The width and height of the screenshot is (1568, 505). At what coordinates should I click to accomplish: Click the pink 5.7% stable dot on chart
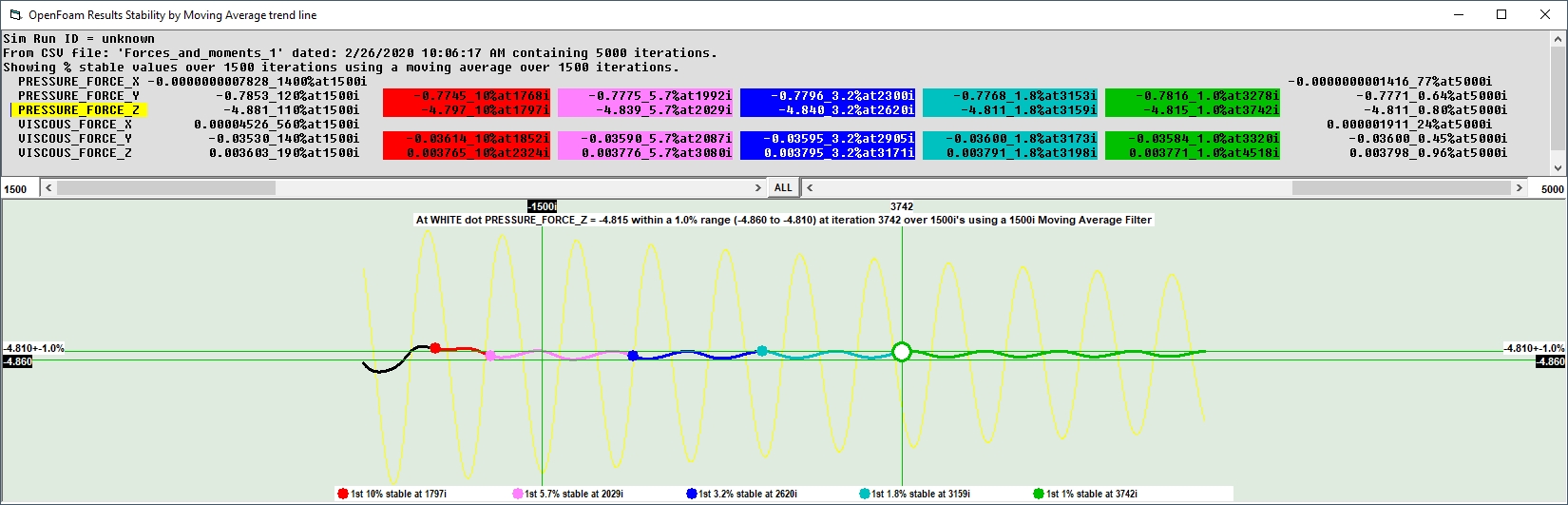pos(489,356)
